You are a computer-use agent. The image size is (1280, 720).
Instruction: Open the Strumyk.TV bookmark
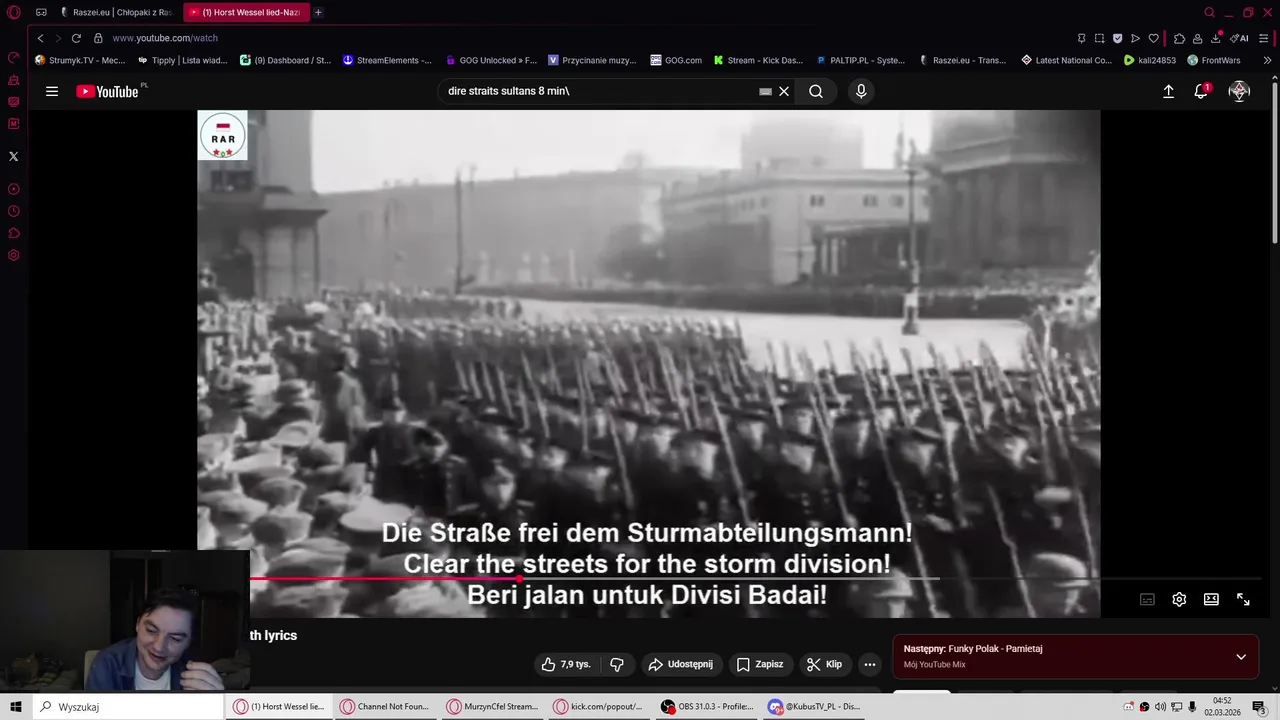(x=80, y=60)
